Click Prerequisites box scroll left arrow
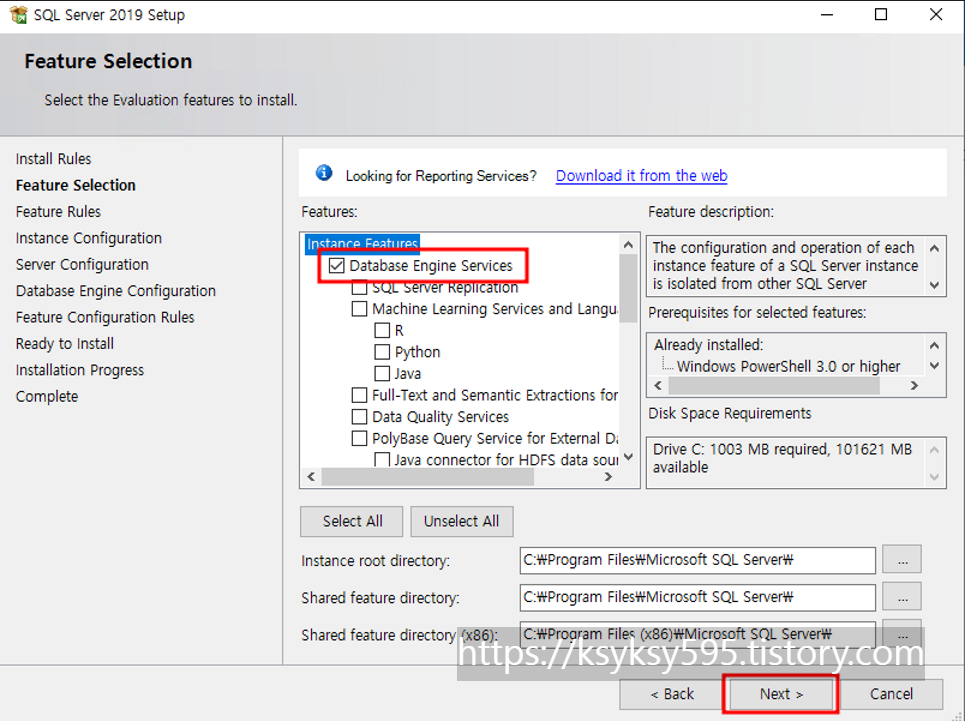965x721 pixels. tap(658, 385)
